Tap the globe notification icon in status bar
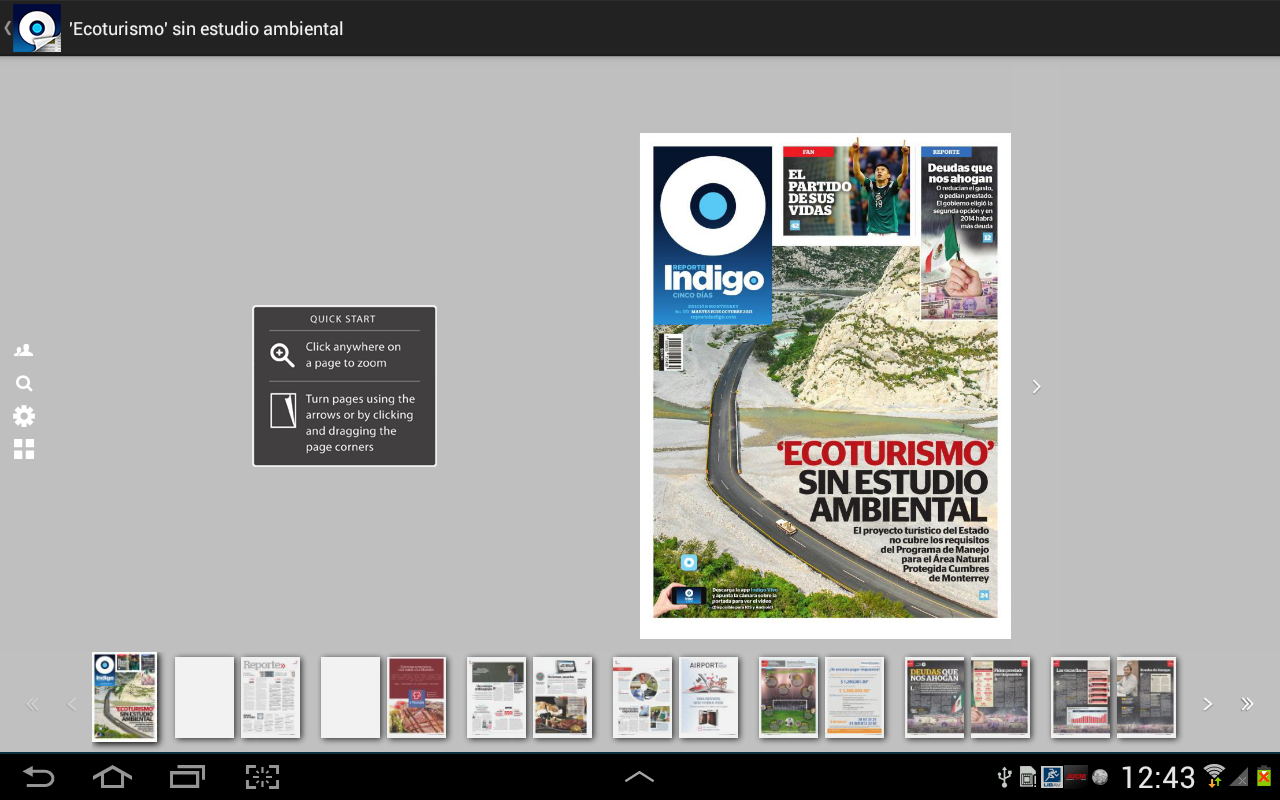1280x800 pixels. 1100,777
